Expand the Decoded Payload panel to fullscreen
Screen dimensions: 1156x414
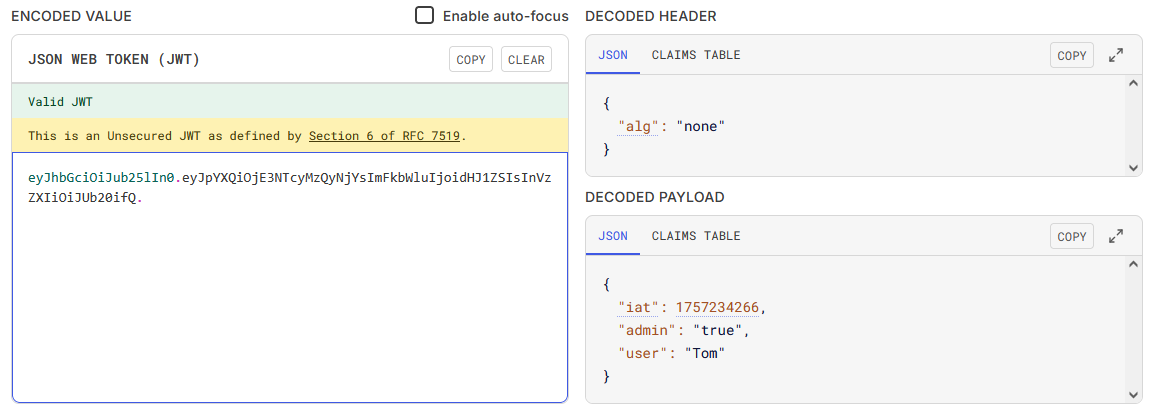click(1116, 237)
